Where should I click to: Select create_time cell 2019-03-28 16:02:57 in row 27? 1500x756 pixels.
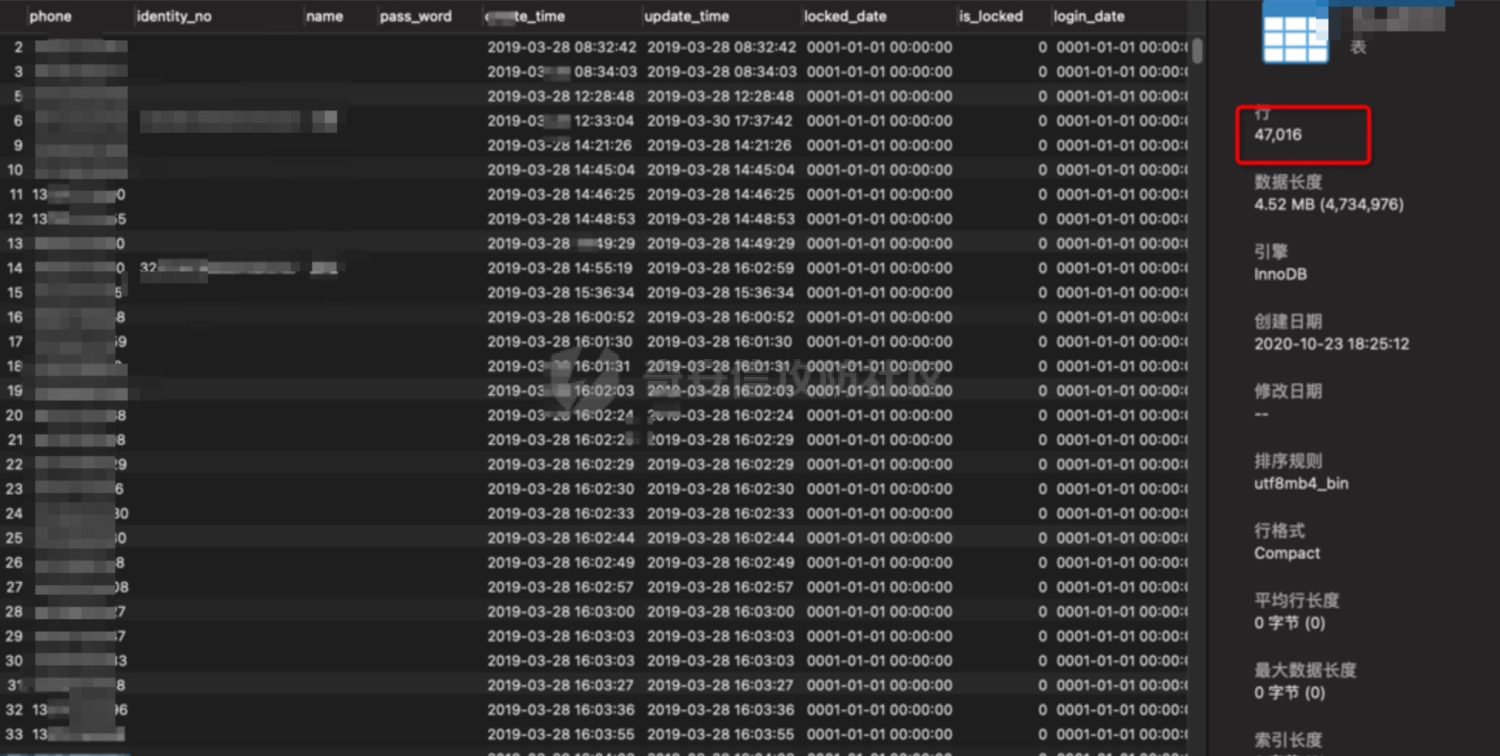click(561, 587)
